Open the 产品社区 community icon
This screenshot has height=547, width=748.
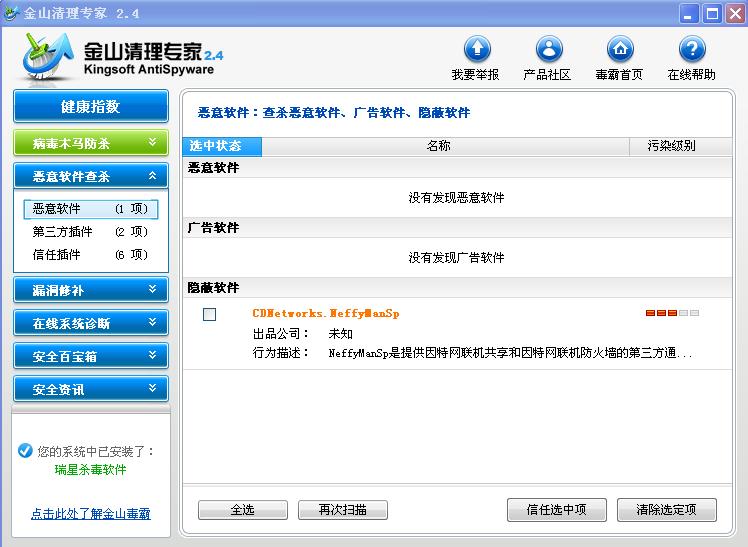(549, 49)
